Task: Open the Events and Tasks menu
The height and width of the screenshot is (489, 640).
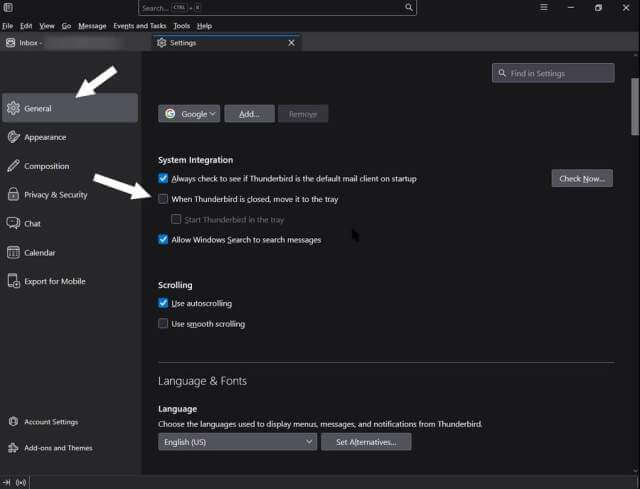Action: click(x=140, y=26)
